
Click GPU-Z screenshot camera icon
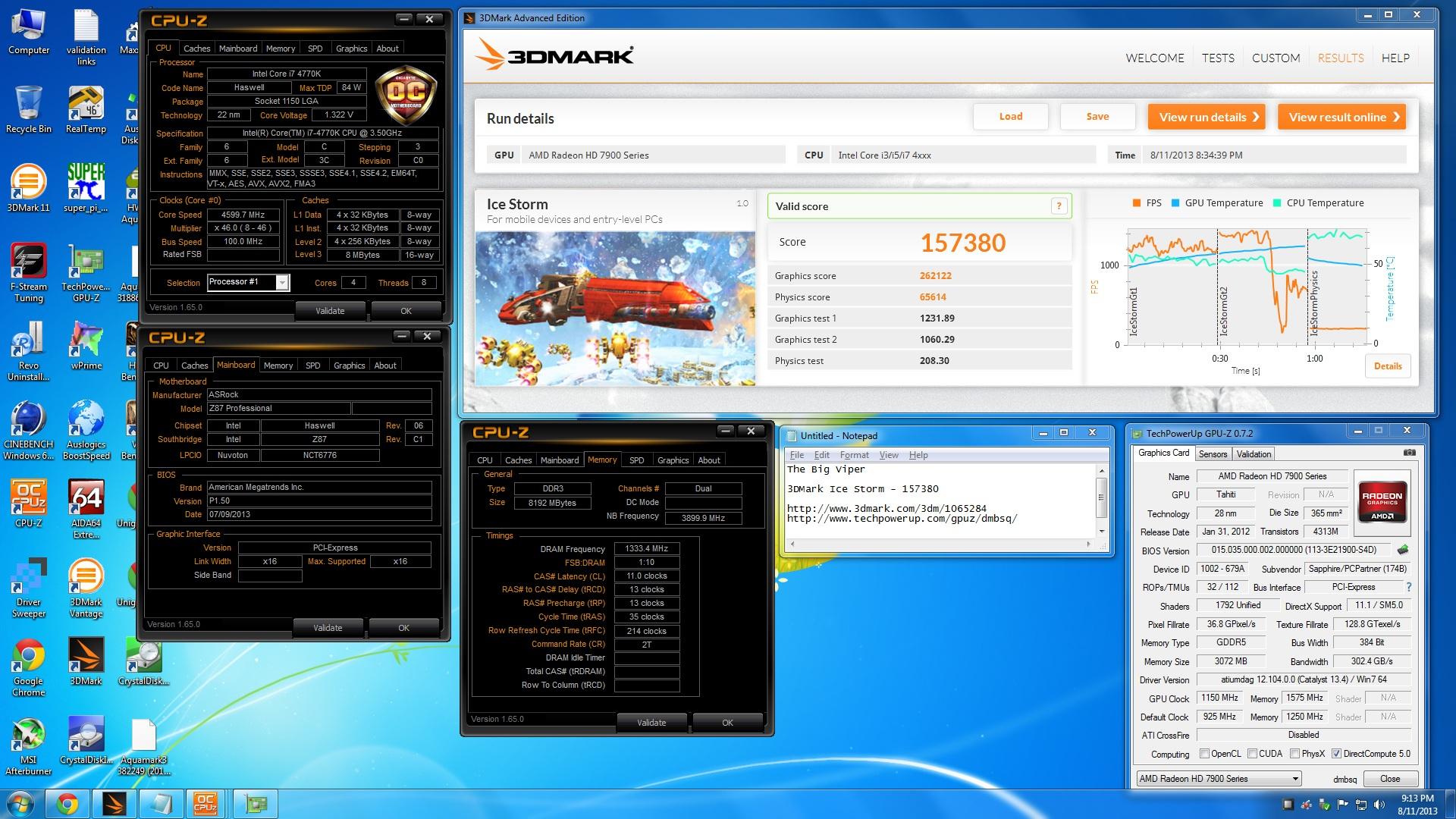1409,453
